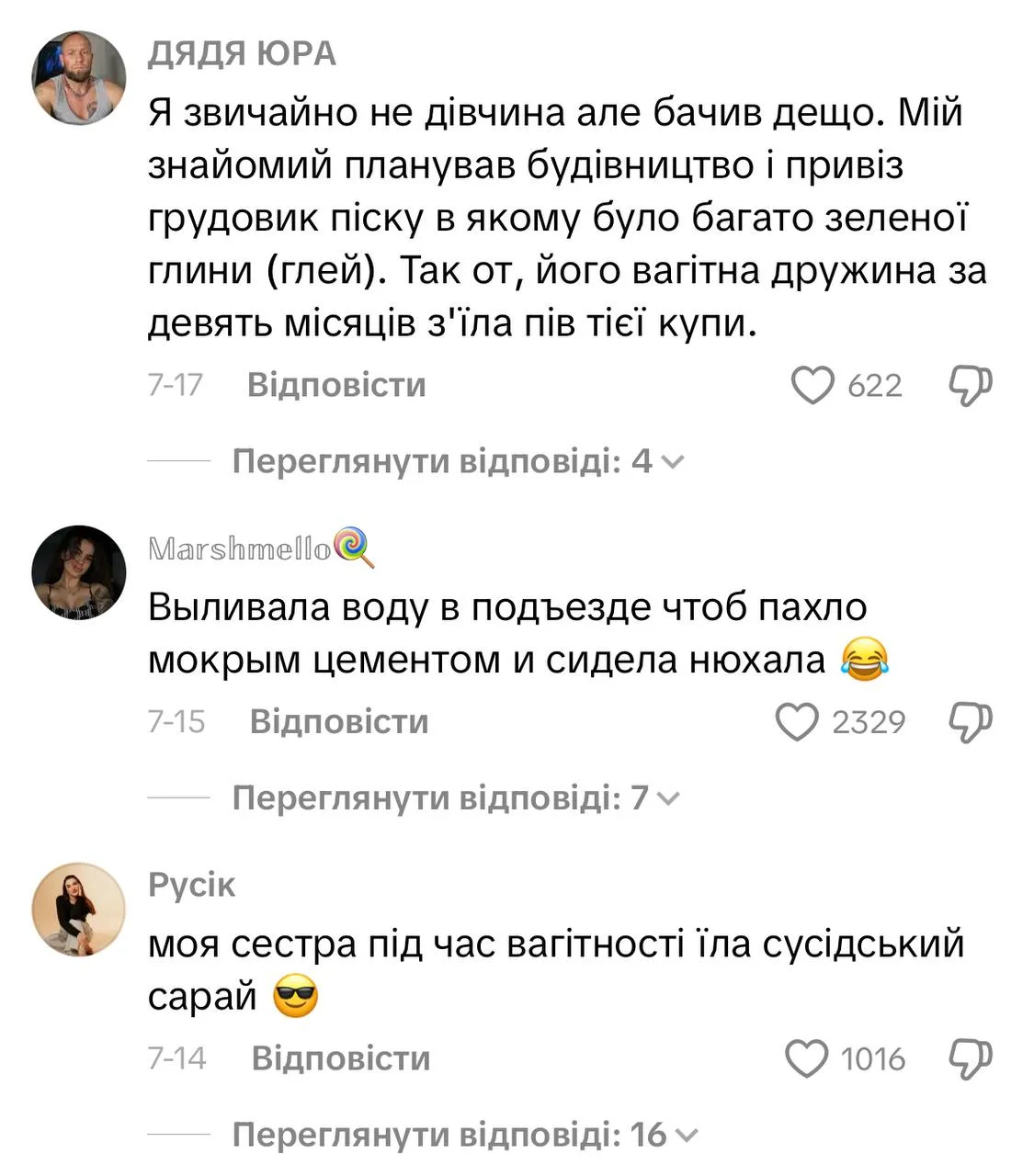This screenshot has width=1034, height=1176.
Task: Reply to Marshmello with Відповісти
Action: 339,721
